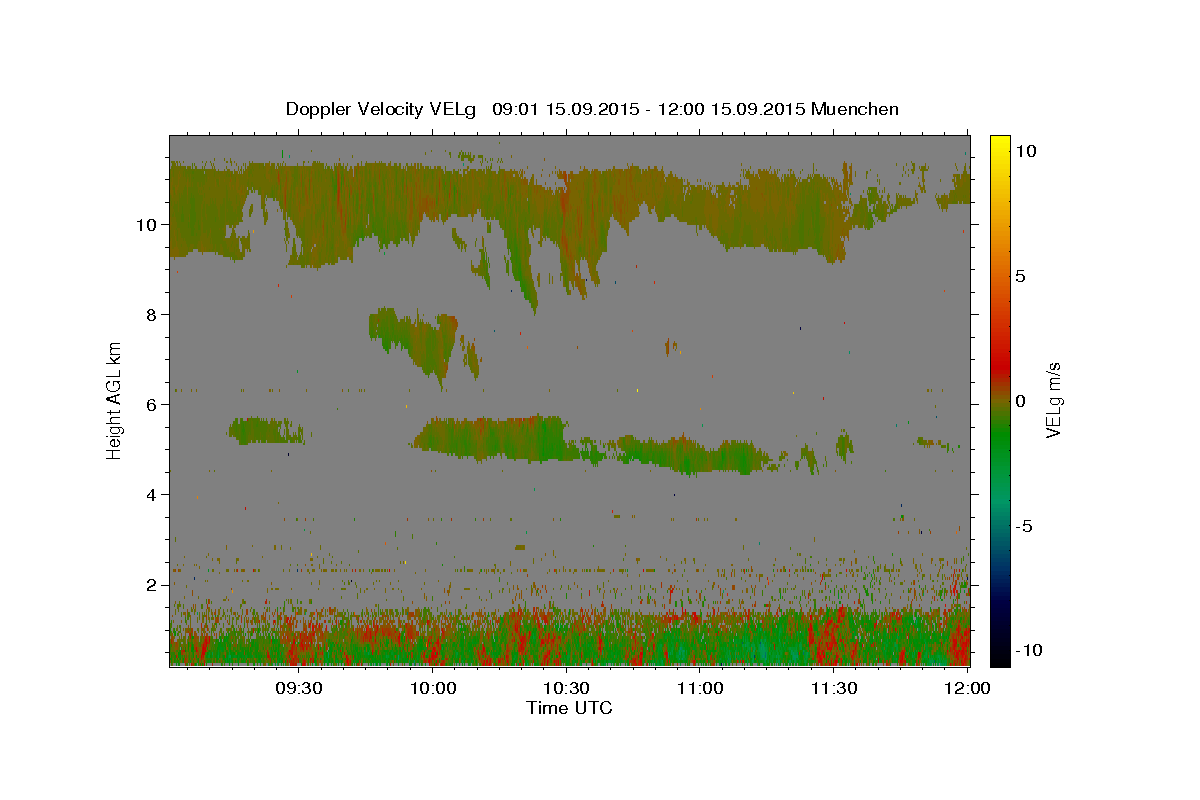Select the 11:00 time tick label
Viewport: 1200px width, 800px height.
(x=700, y=688)
